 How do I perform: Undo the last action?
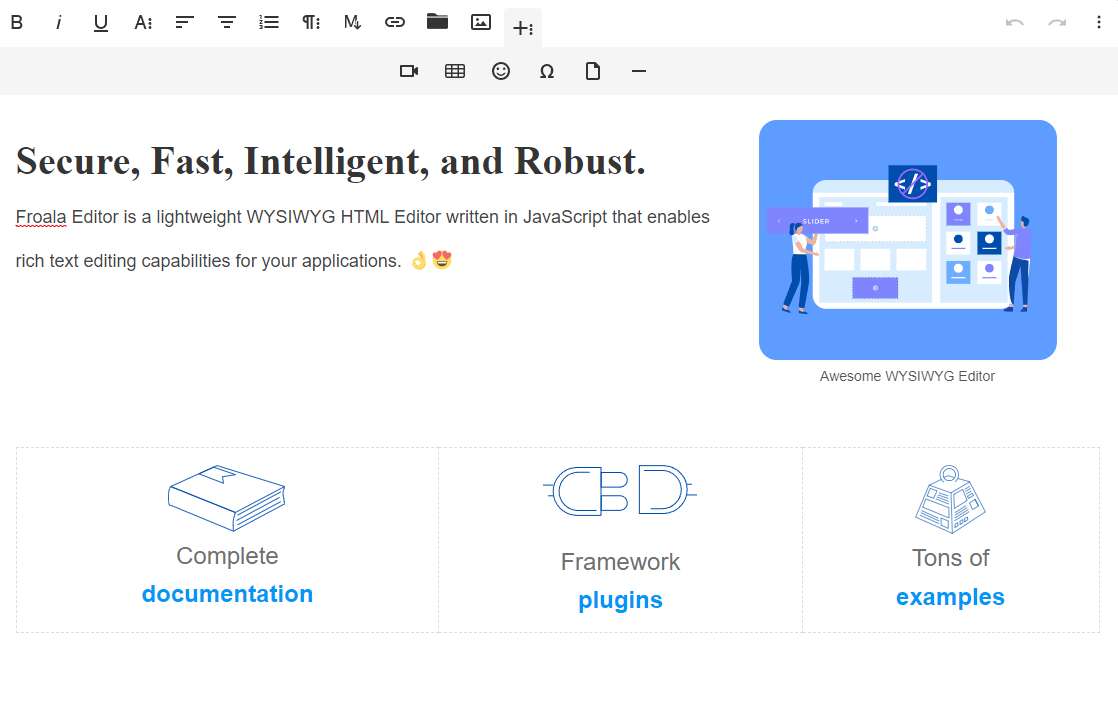(1015, 23)
